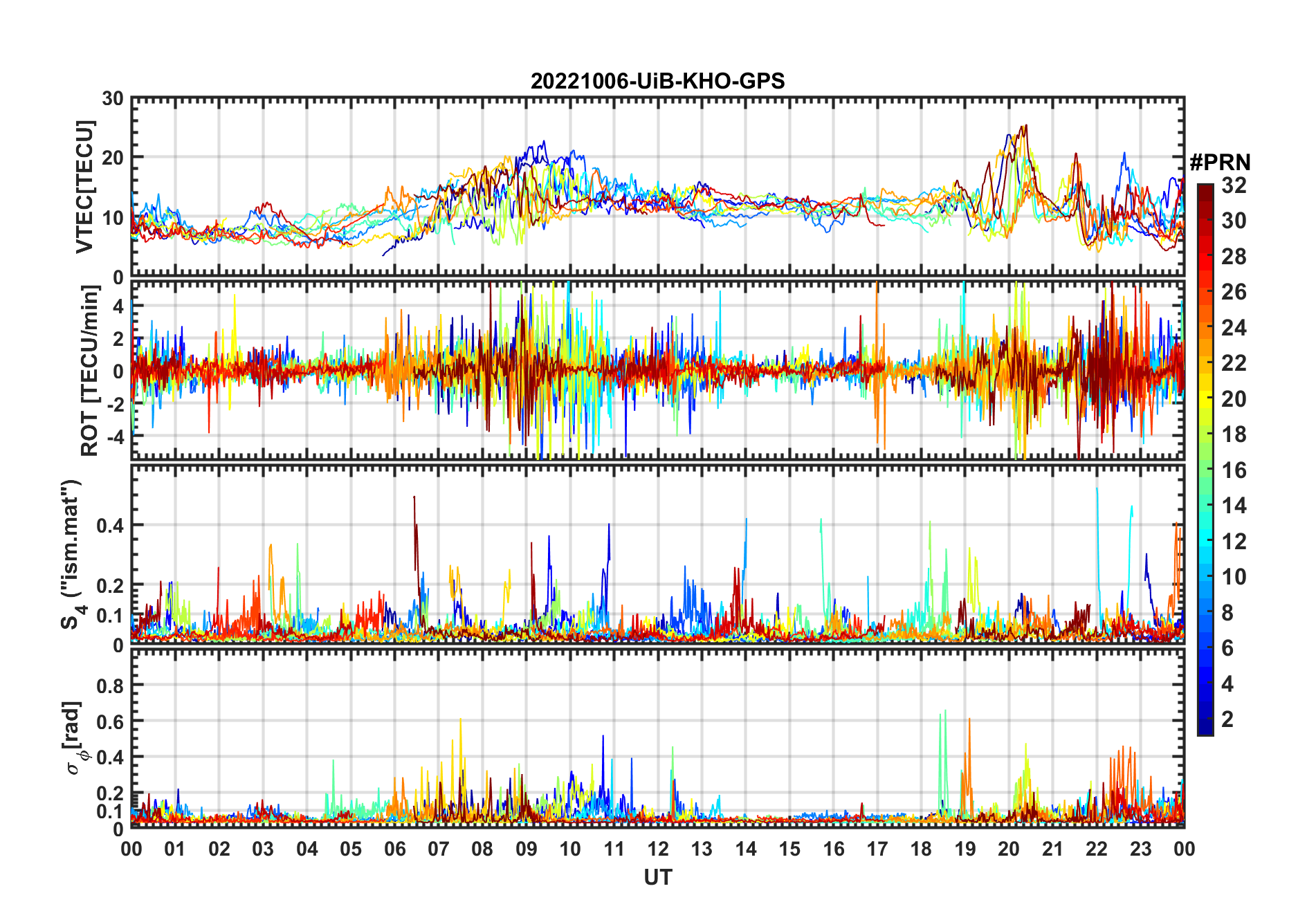Click the VTEC[TECU] axis label
The image size is (1316, 920).
click(x=85, y=187)
